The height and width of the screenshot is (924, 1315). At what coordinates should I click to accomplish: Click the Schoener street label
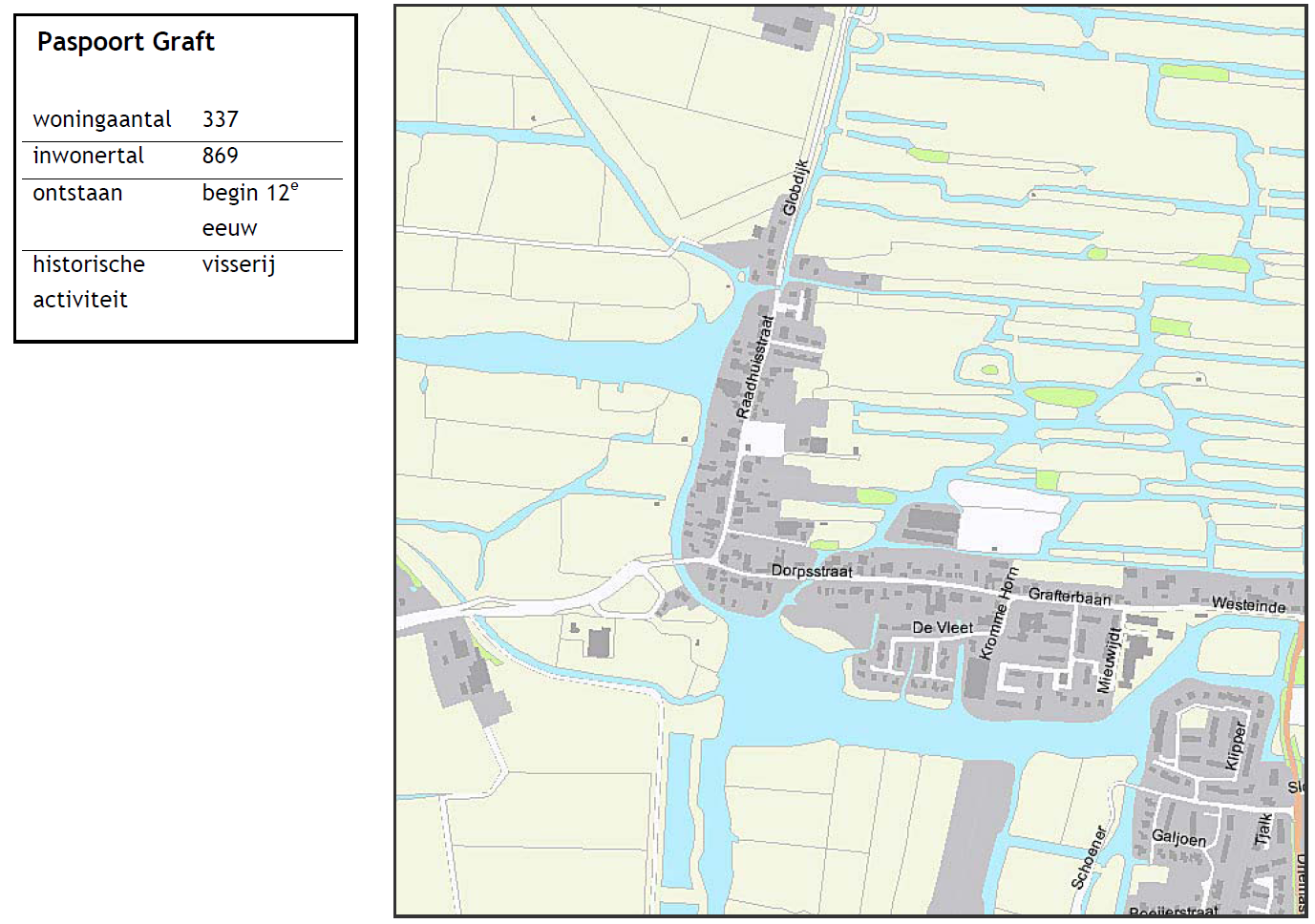(x=1088, y=857)
